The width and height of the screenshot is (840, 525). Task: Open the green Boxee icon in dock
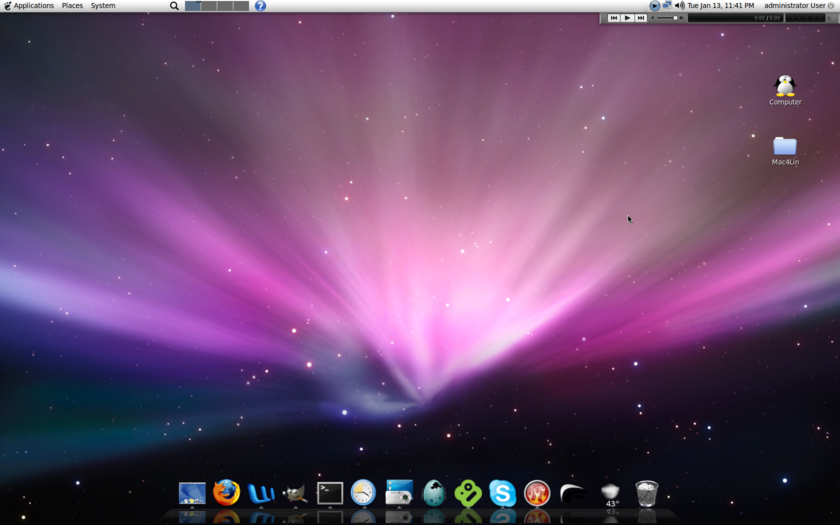468,493
